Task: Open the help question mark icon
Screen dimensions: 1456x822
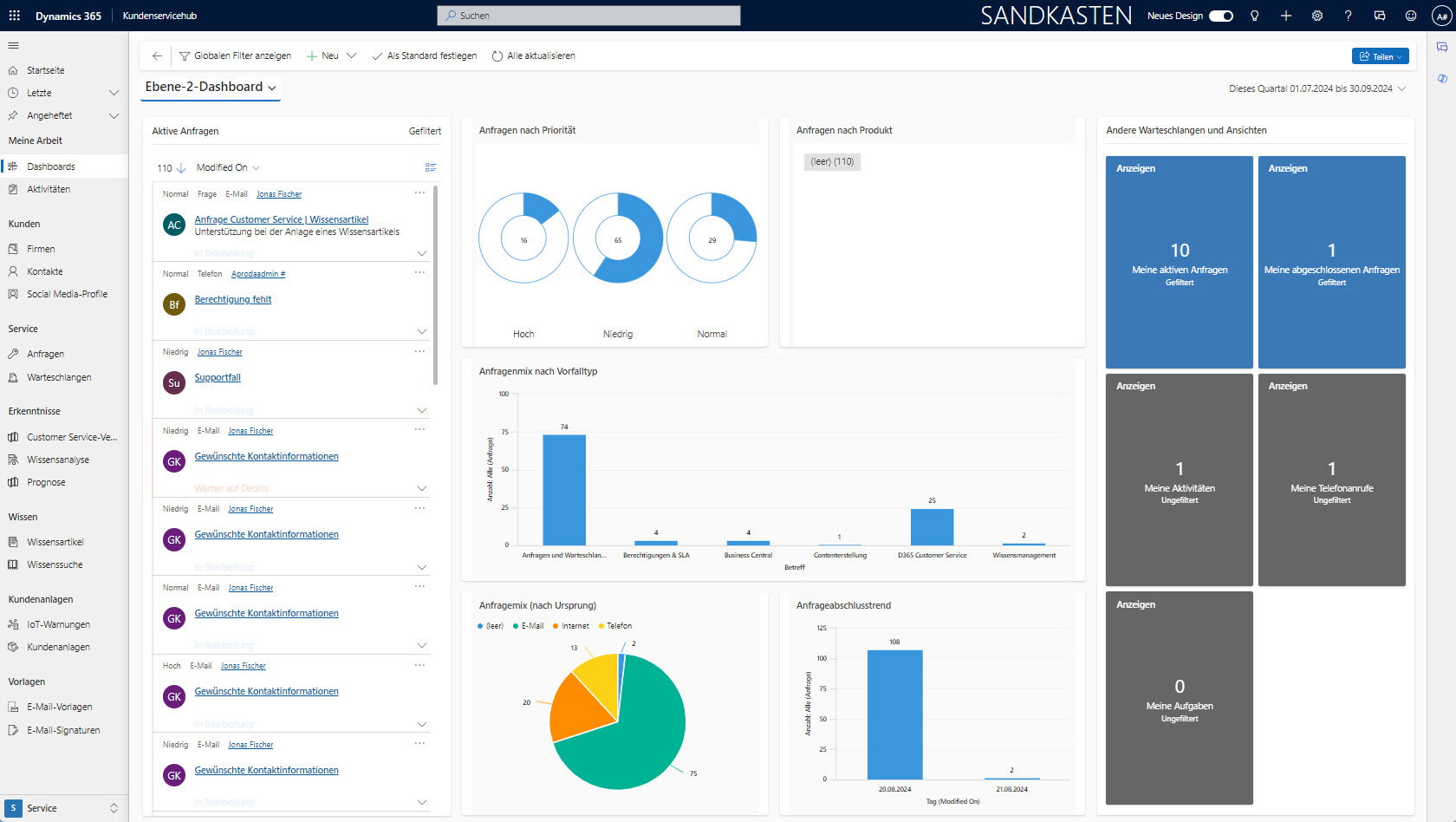Action: (1349, 16)
